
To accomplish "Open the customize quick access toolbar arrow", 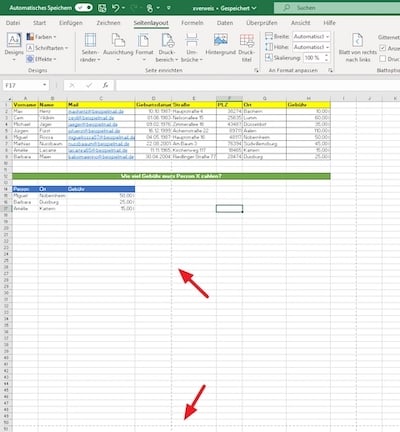I will [169, 8].
